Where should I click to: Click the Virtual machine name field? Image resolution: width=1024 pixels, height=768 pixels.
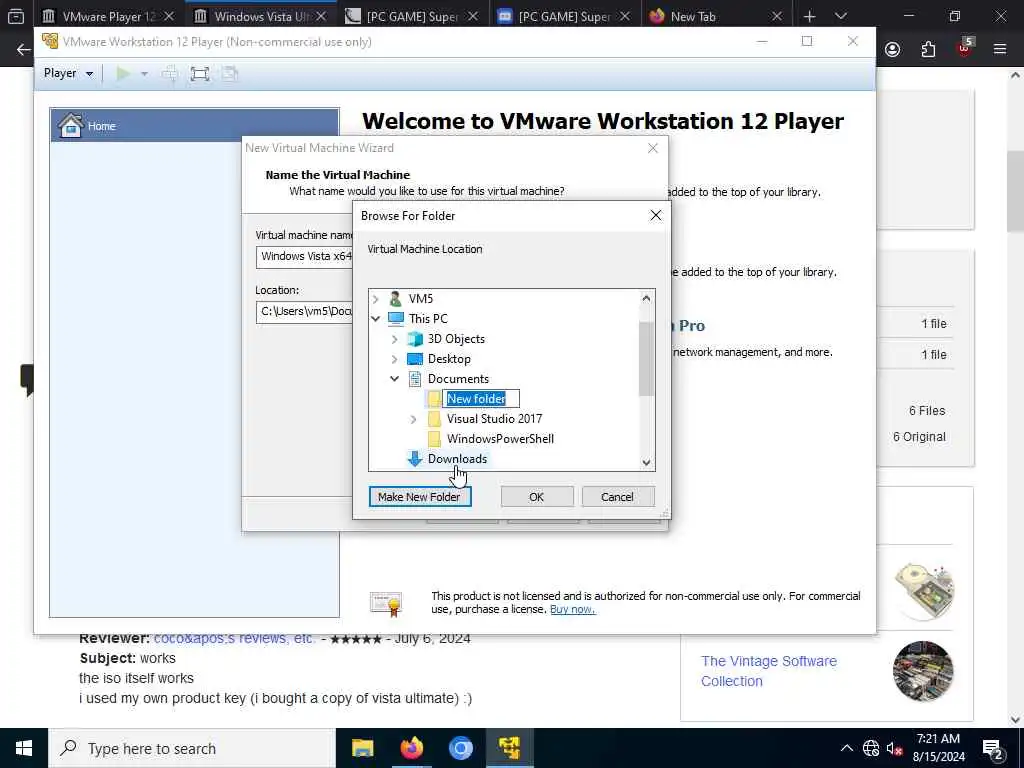point(304,257)
